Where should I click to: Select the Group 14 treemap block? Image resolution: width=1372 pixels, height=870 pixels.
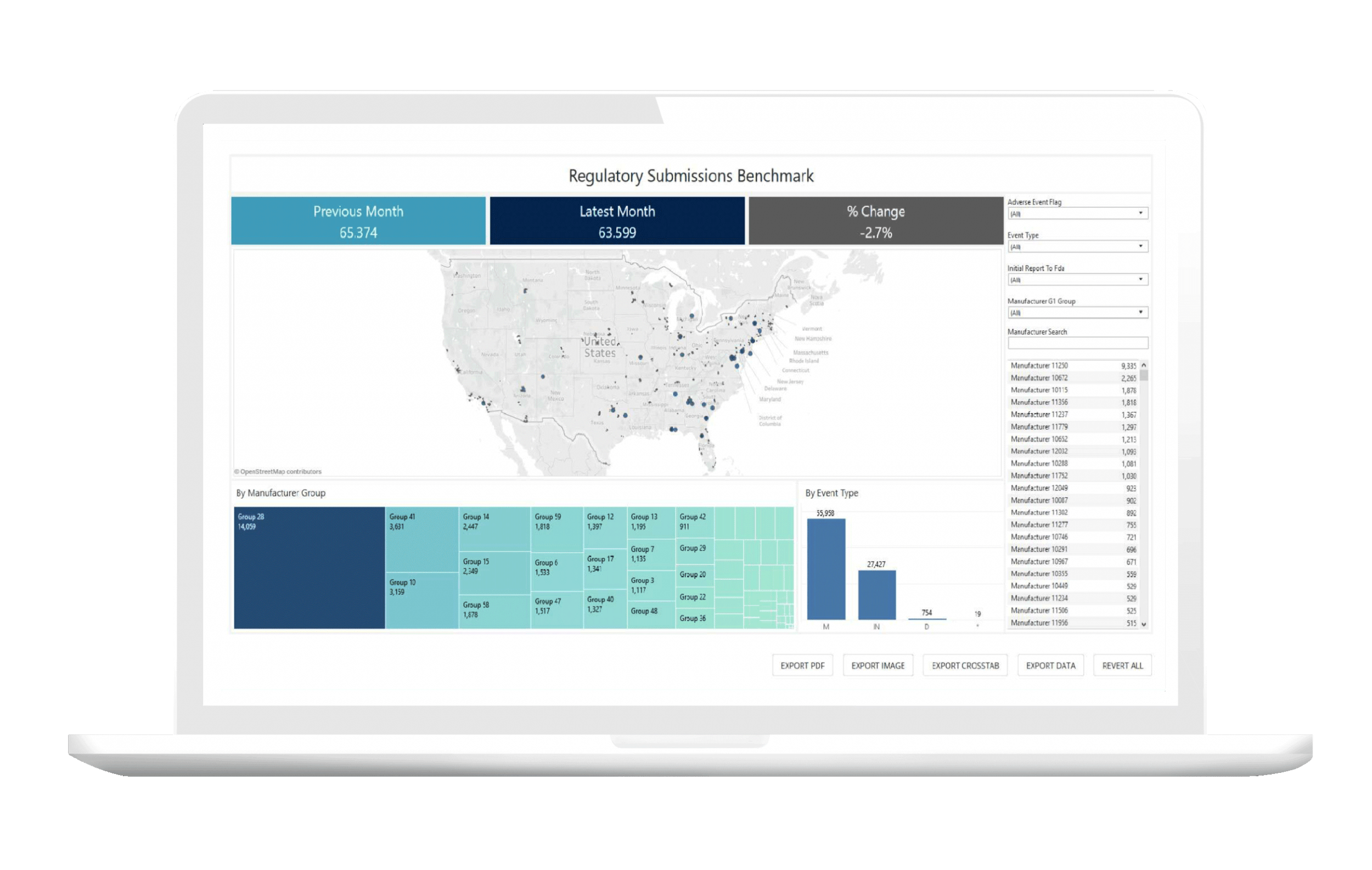494,529
